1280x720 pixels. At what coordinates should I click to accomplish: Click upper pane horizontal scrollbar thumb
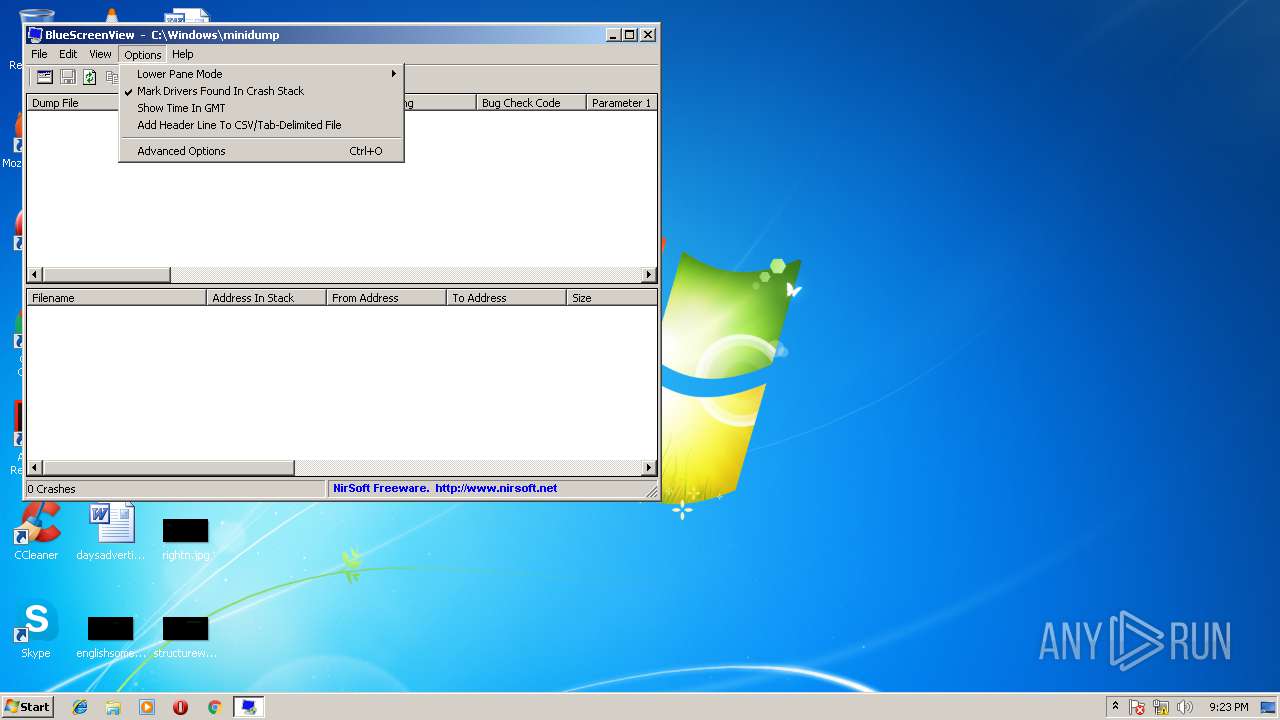click(x=106, y=275)
